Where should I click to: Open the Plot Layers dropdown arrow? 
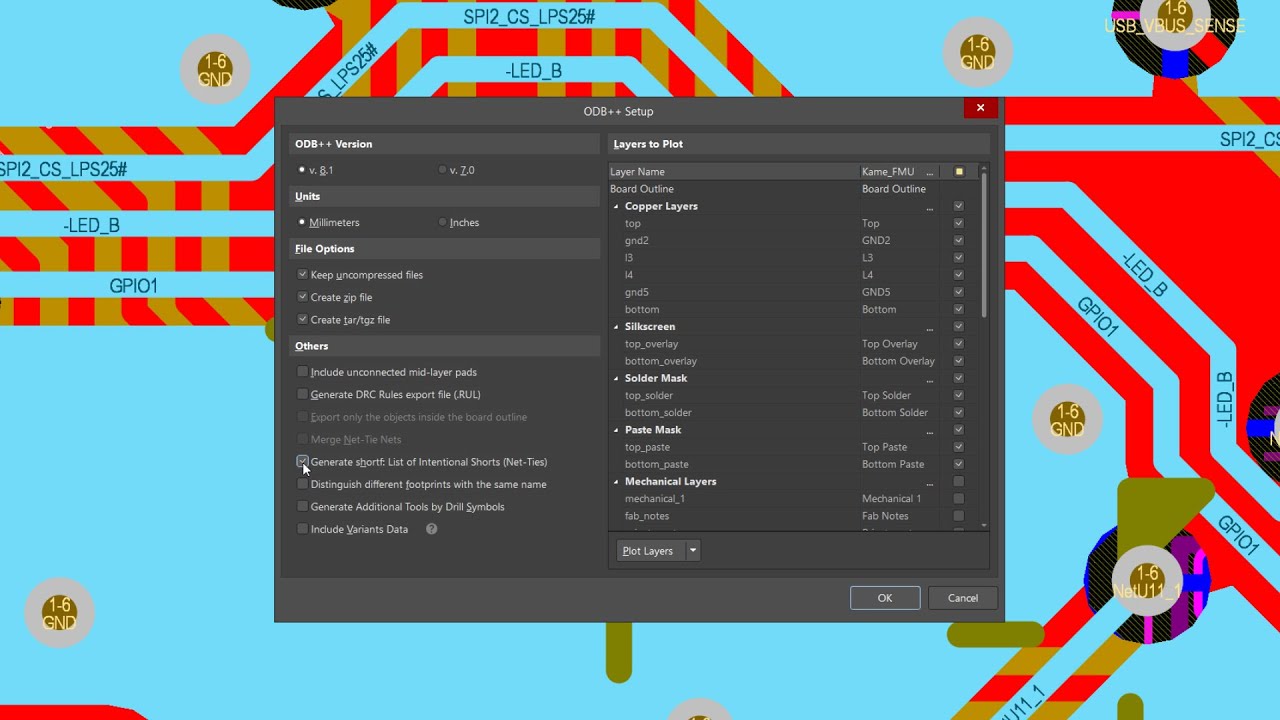coord(692,551)
